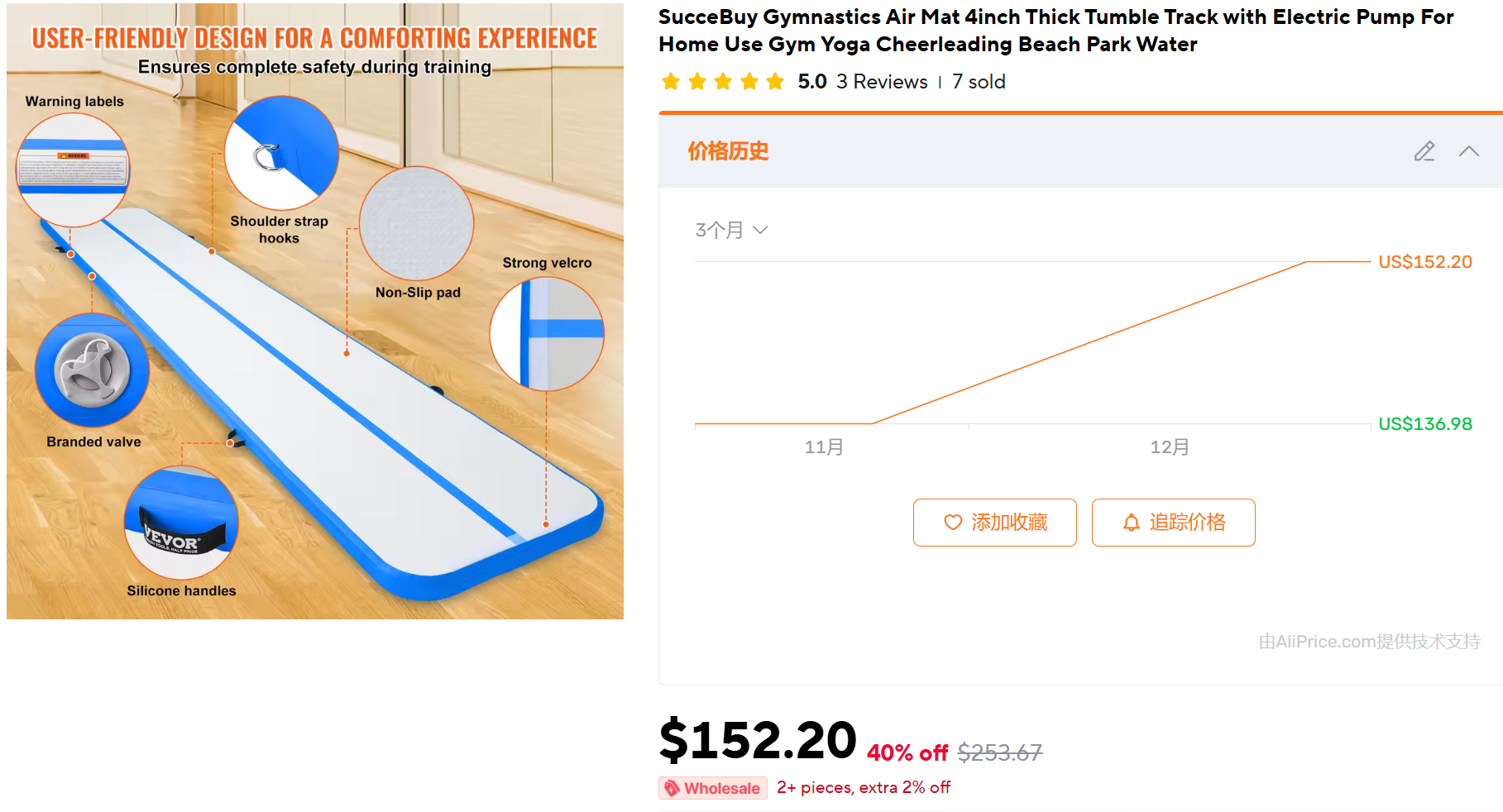
Task: Open the 3个月 time range dropdown
Action: pos(731,230)
